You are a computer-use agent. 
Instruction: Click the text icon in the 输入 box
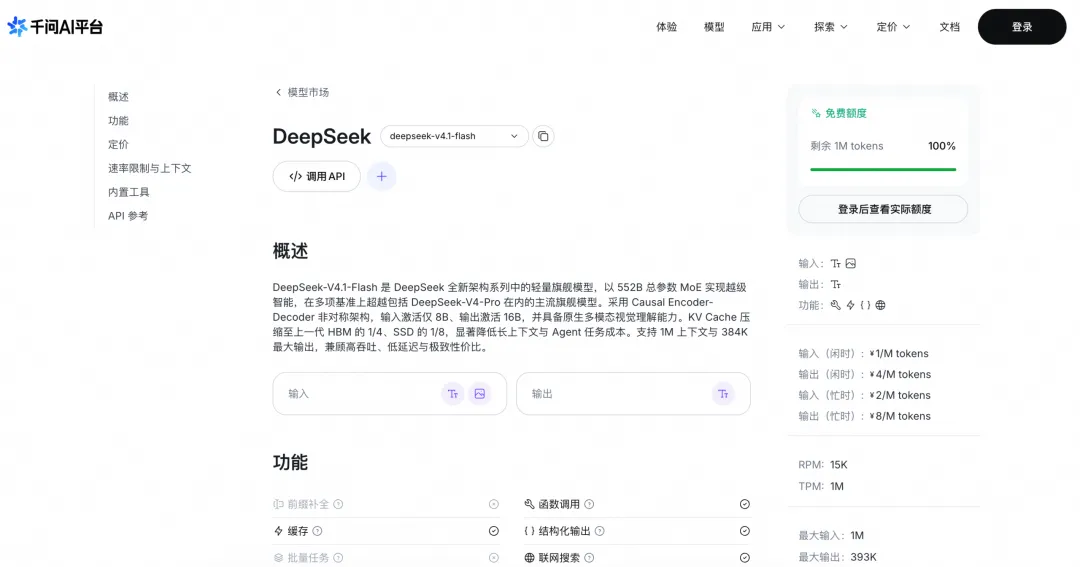[x=453, y=394]
